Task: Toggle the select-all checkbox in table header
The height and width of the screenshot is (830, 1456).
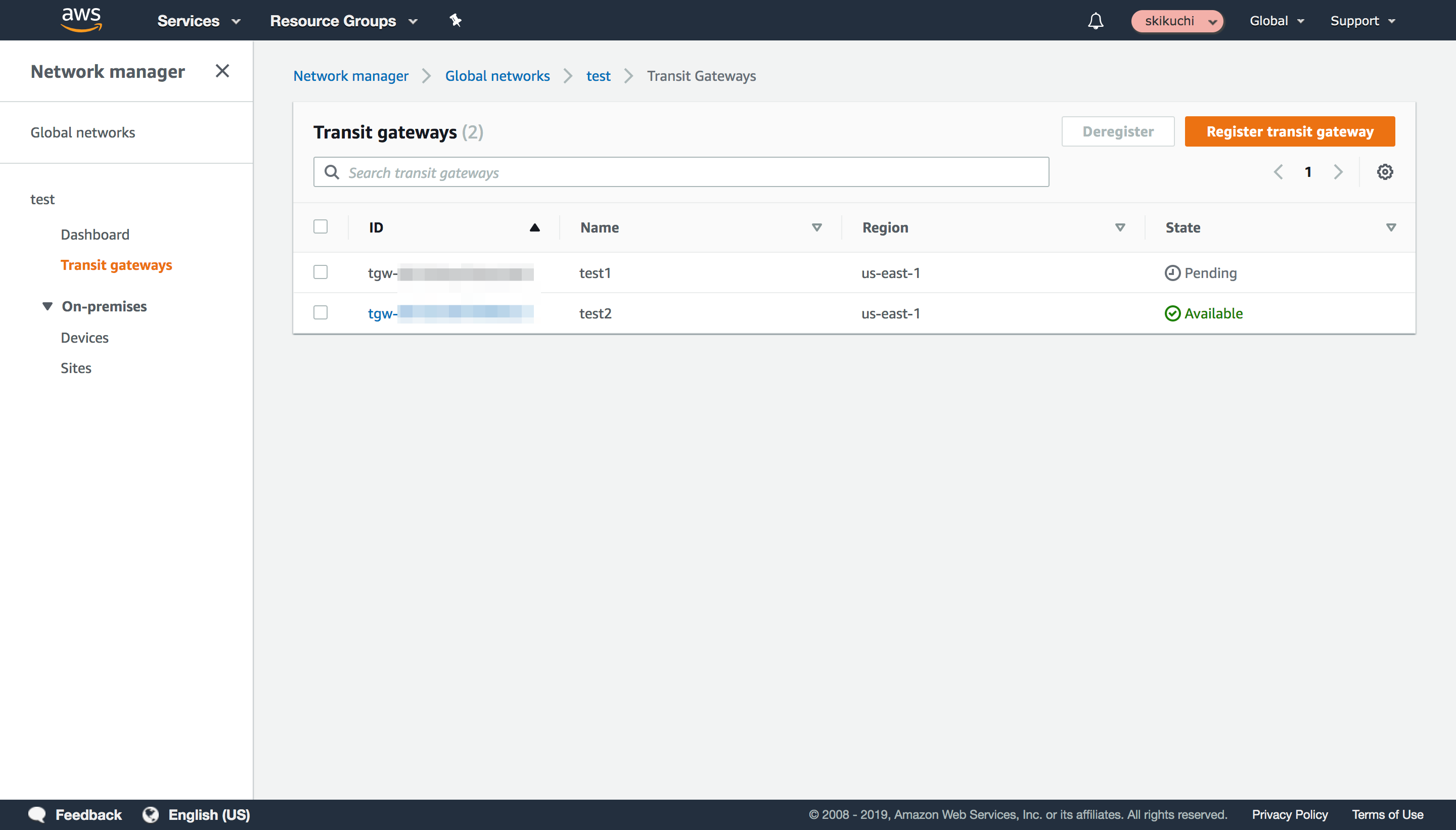Action: (321, 226)
